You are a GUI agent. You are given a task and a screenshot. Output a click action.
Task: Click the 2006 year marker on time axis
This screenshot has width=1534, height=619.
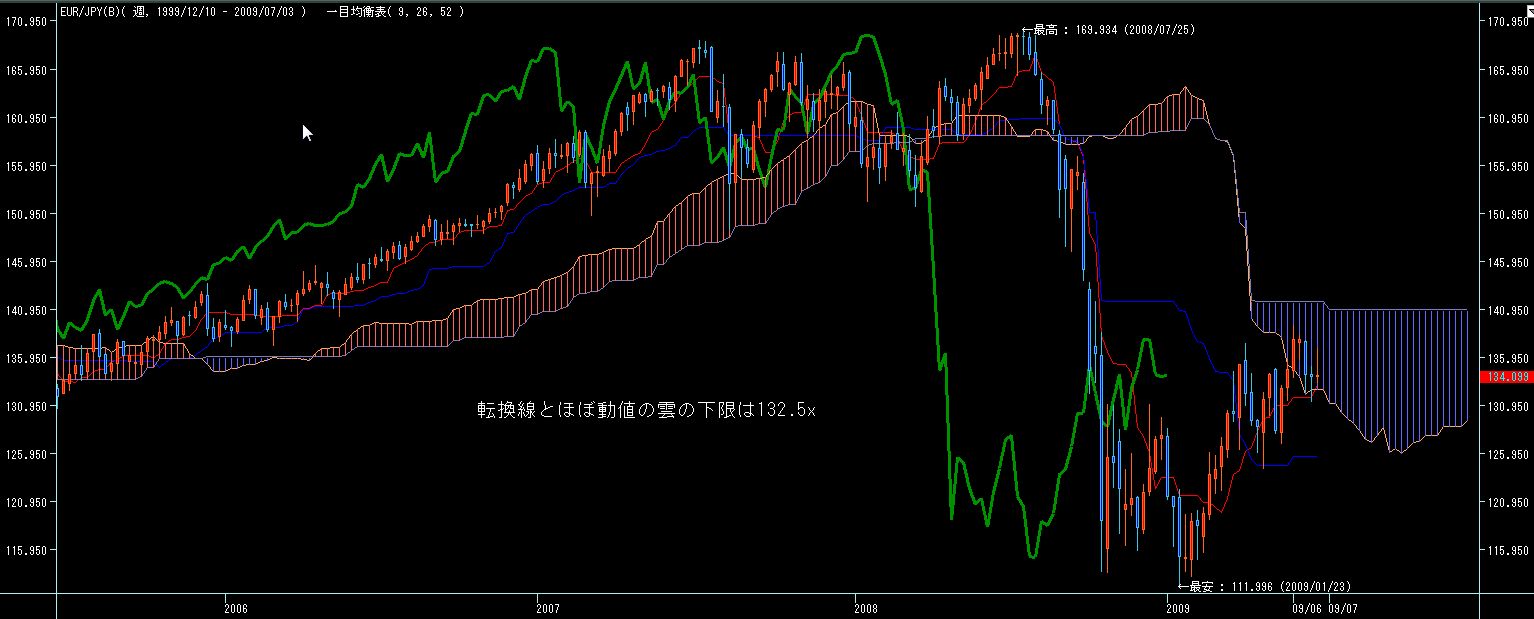tap(235, 607)
